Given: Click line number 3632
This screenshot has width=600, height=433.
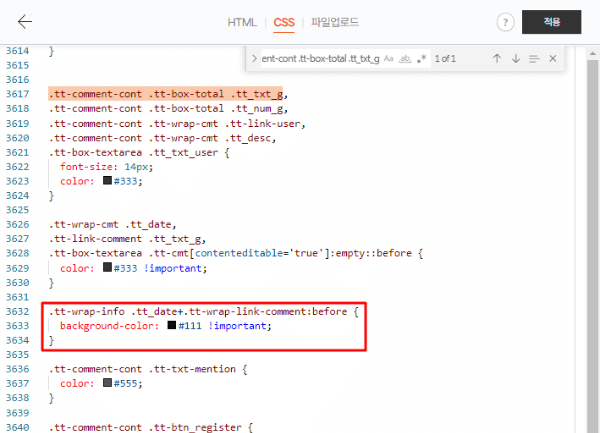Looking at the screenshot, I should tap(18, 311).
